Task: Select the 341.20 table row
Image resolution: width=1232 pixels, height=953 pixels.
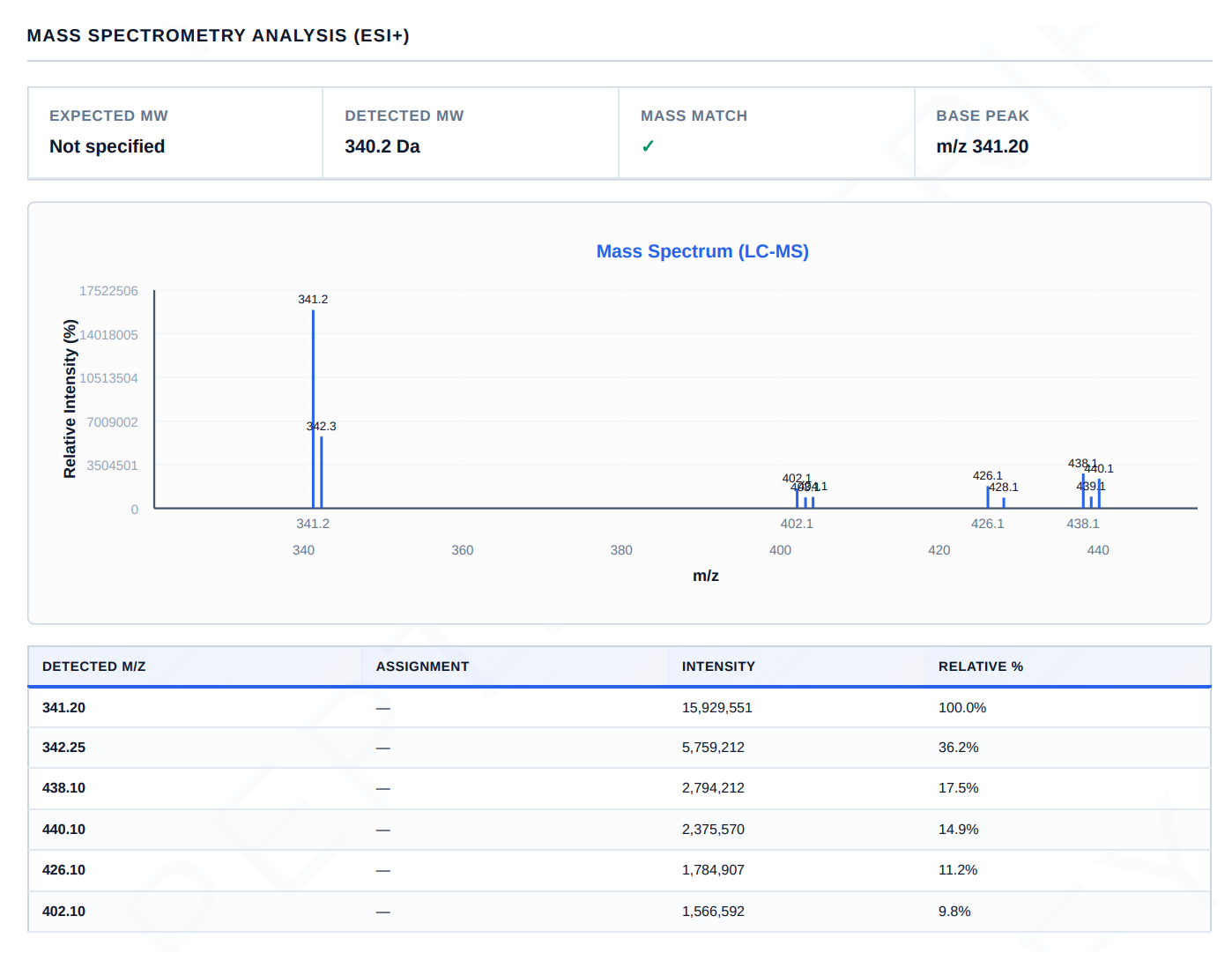Action: point(620,708)
